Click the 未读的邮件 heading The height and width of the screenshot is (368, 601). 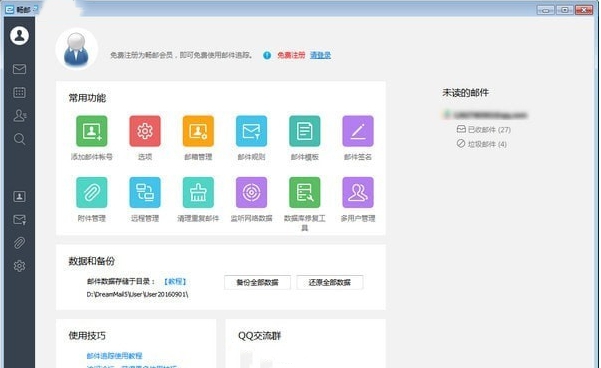point(466,92)
